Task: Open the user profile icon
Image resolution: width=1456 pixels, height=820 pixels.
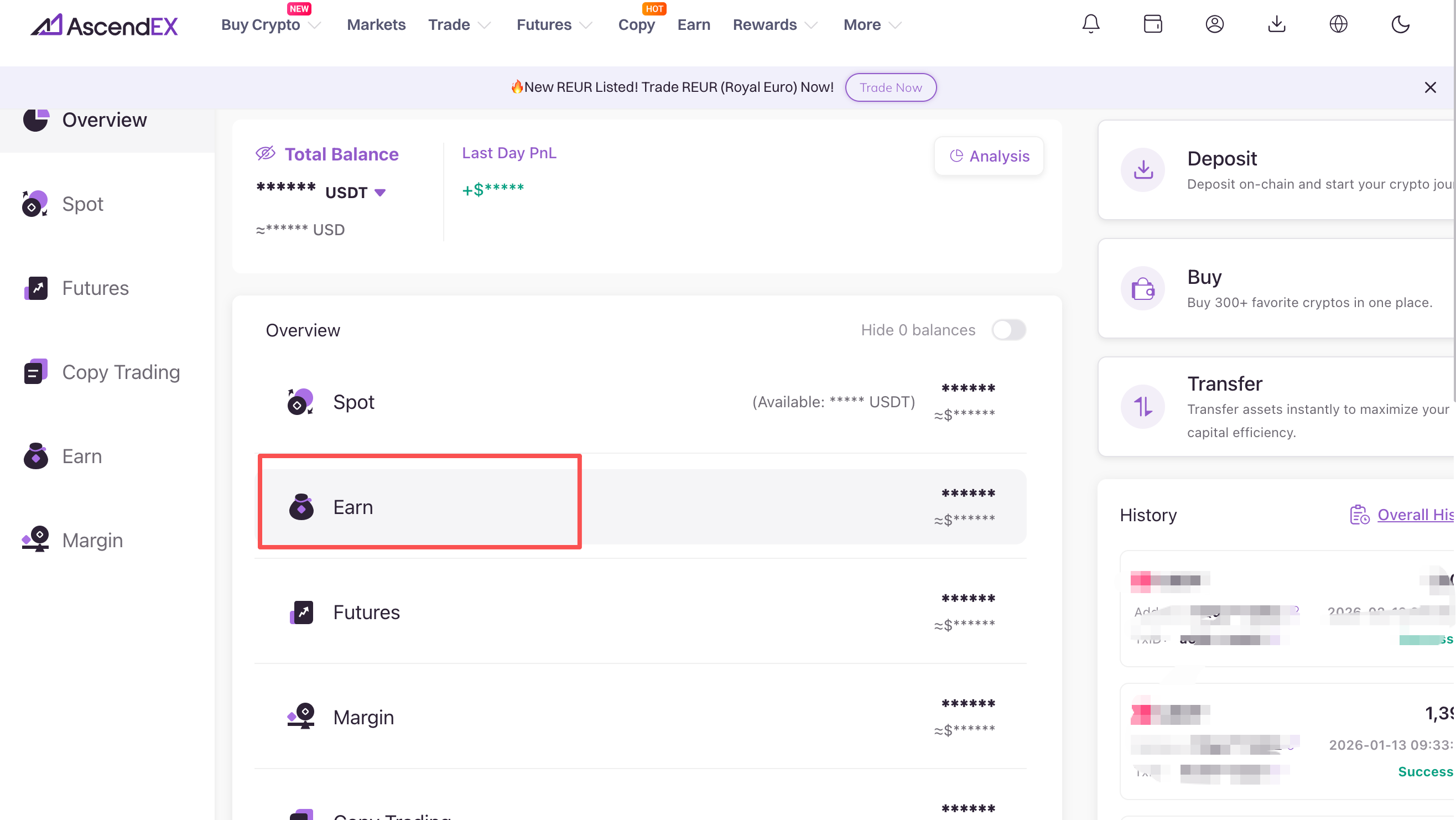Action: pyautogui.click(x=1214, y=24)
